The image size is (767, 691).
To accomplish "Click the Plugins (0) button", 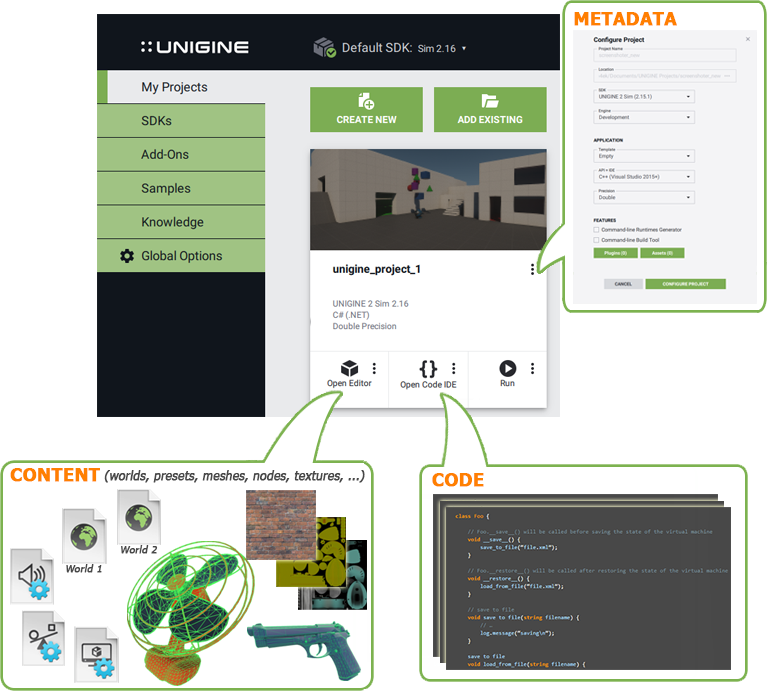I will [615, 253].
